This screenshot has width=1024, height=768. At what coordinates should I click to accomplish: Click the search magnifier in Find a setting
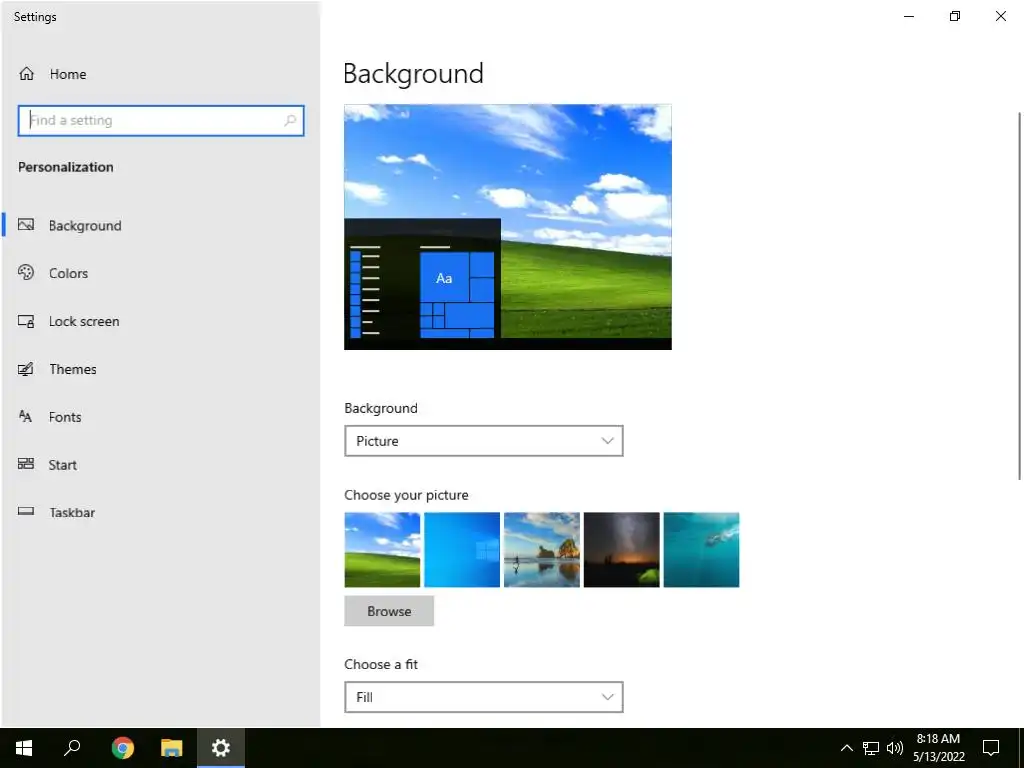coord(290,120)
